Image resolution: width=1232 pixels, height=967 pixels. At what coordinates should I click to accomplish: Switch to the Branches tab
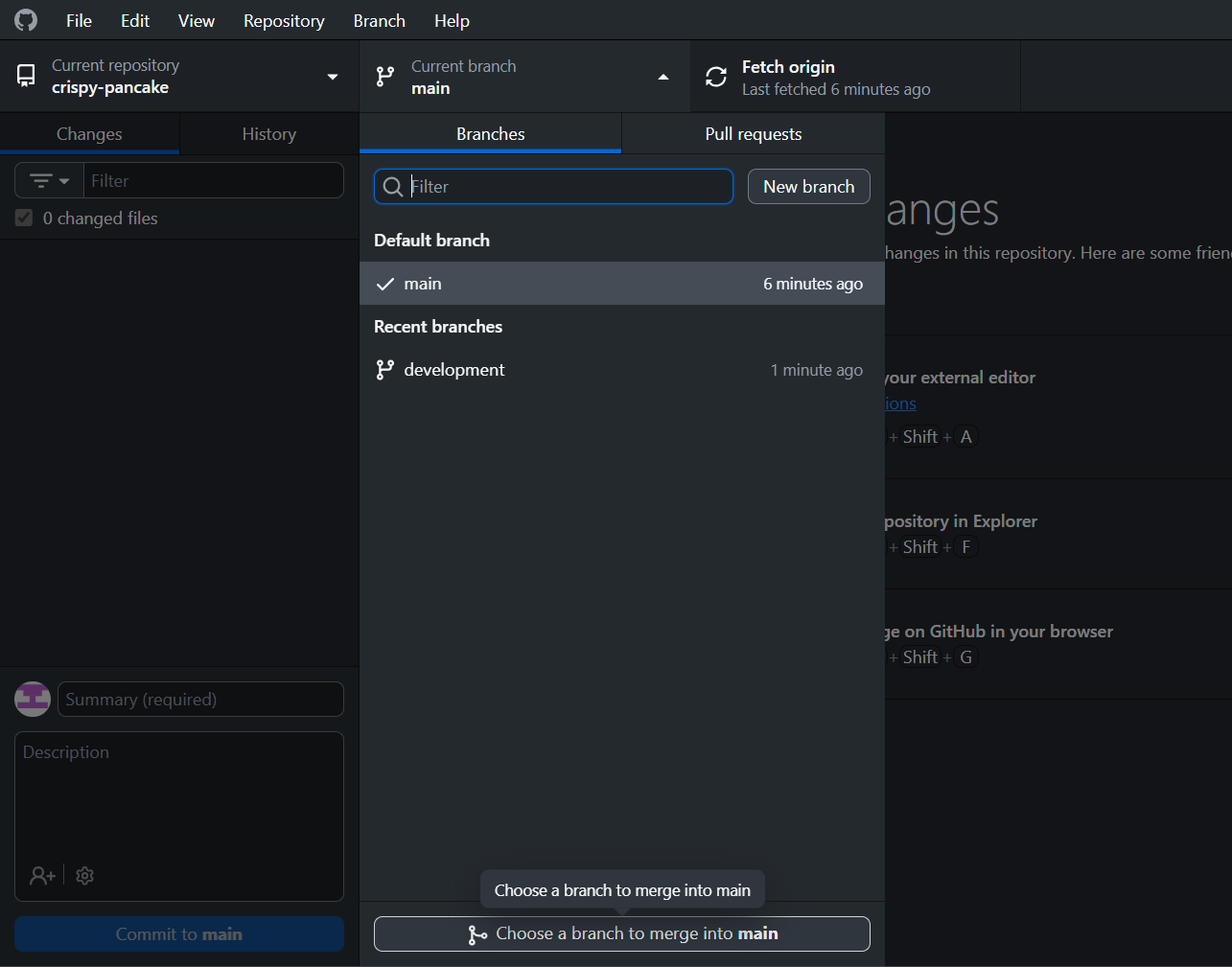(491, 134)
